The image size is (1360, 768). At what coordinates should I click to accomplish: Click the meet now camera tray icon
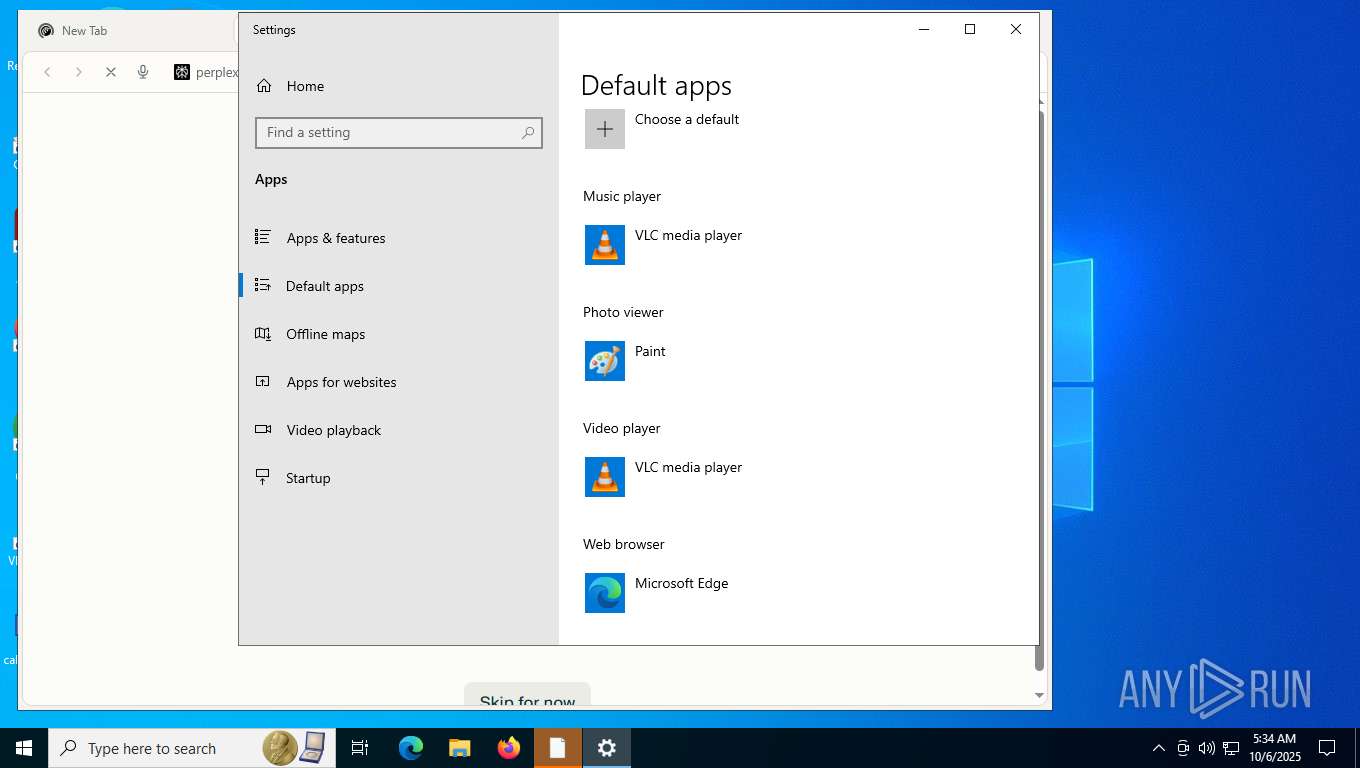pos(1183,748)
